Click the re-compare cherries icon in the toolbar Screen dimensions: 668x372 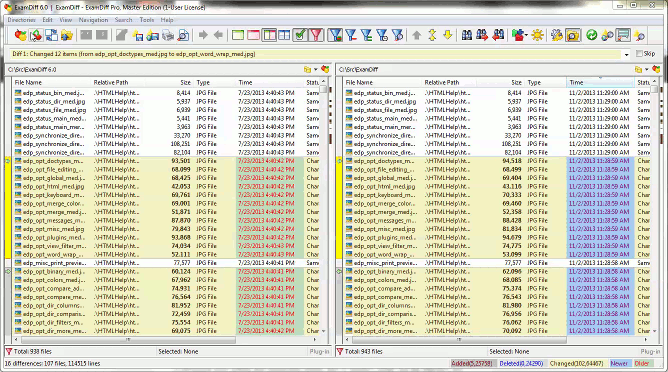coord(36,35)
